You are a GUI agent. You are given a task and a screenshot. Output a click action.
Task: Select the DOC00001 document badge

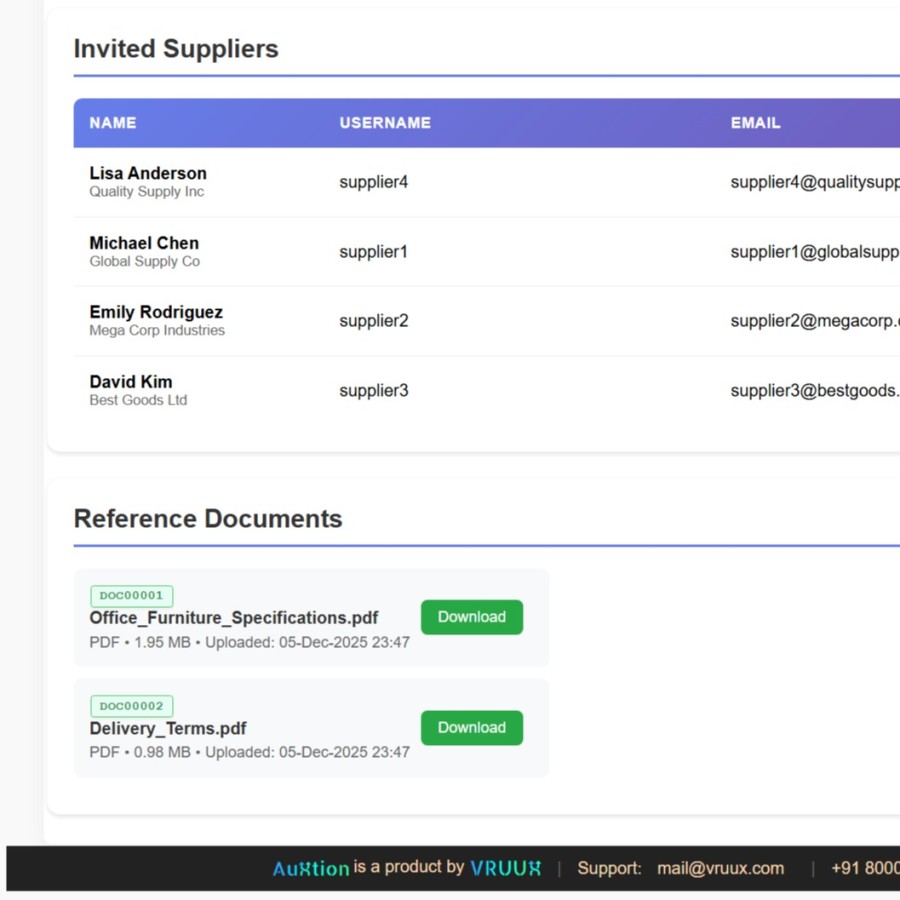coord(131,596)
